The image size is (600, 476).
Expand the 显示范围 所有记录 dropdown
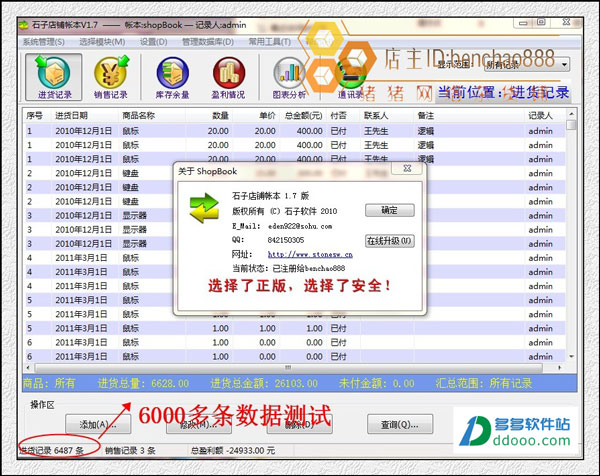click(564, 65)
